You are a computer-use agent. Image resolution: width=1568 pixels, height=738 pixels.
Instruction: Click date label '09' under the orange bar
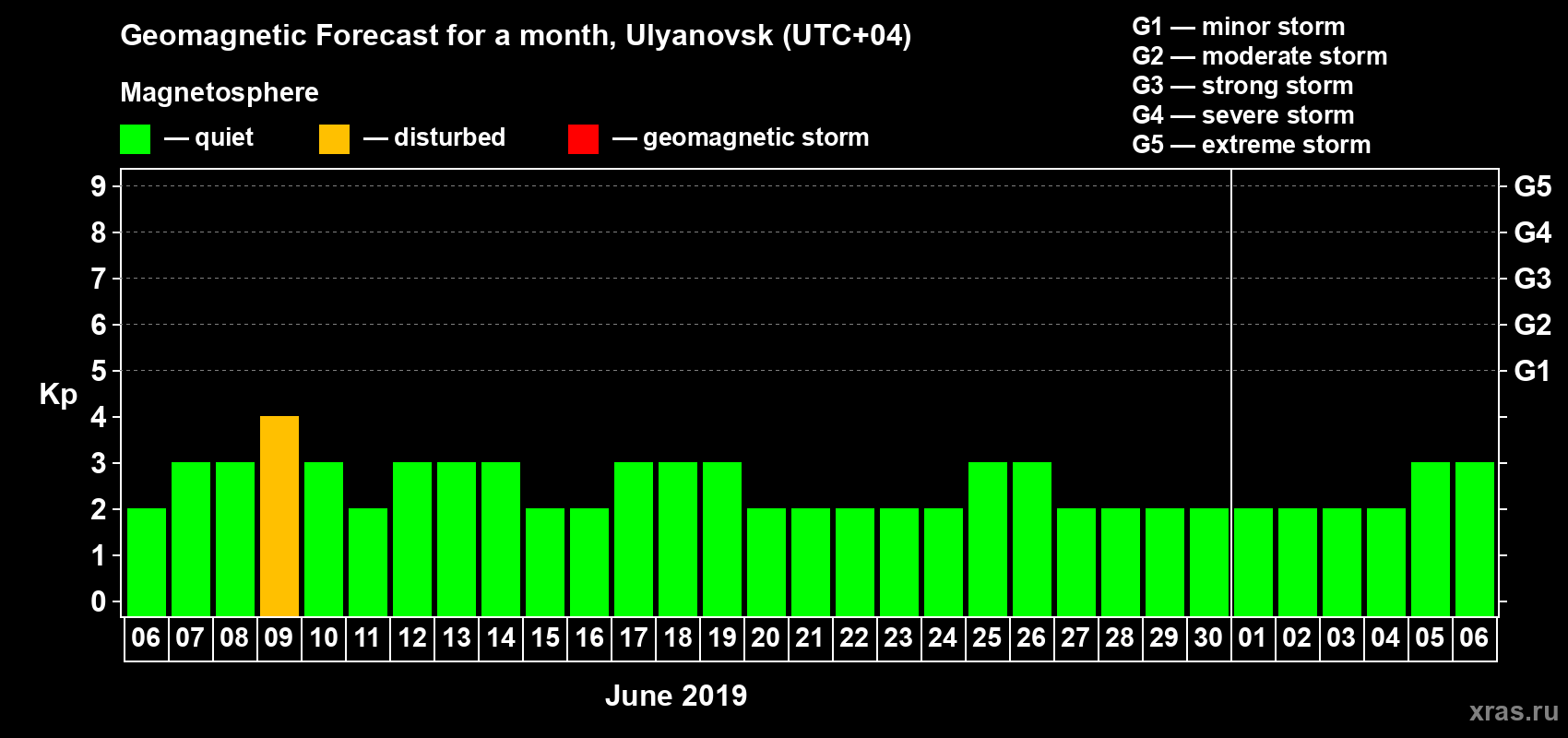pos(279,637)
